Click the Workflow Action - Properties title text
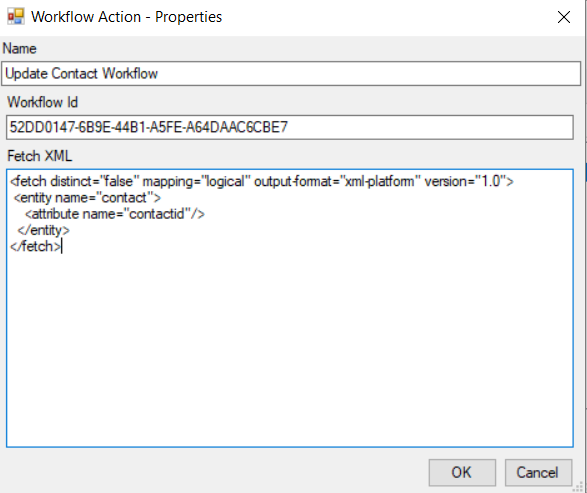Screen dimensions: 587x493 (x=127, y=17)
